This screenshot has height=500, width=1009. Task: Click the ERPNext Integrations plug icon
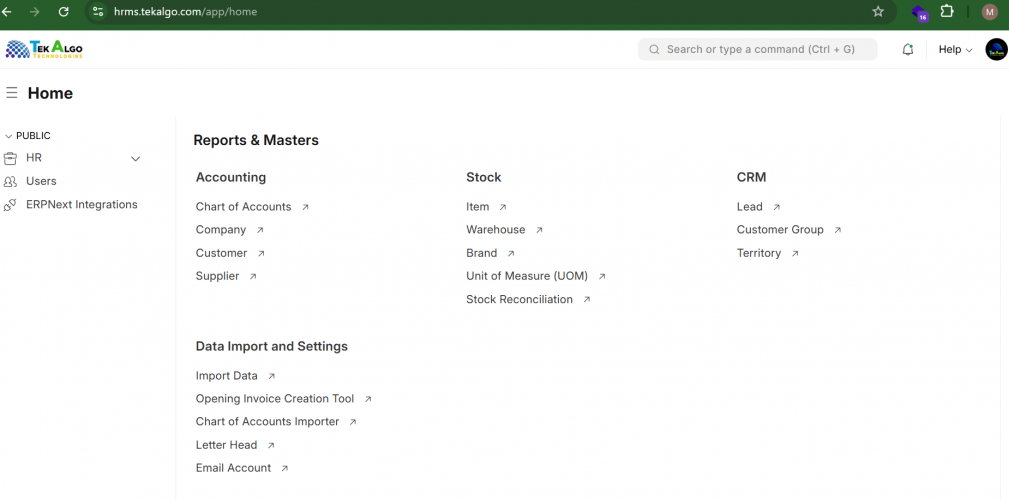10,205
